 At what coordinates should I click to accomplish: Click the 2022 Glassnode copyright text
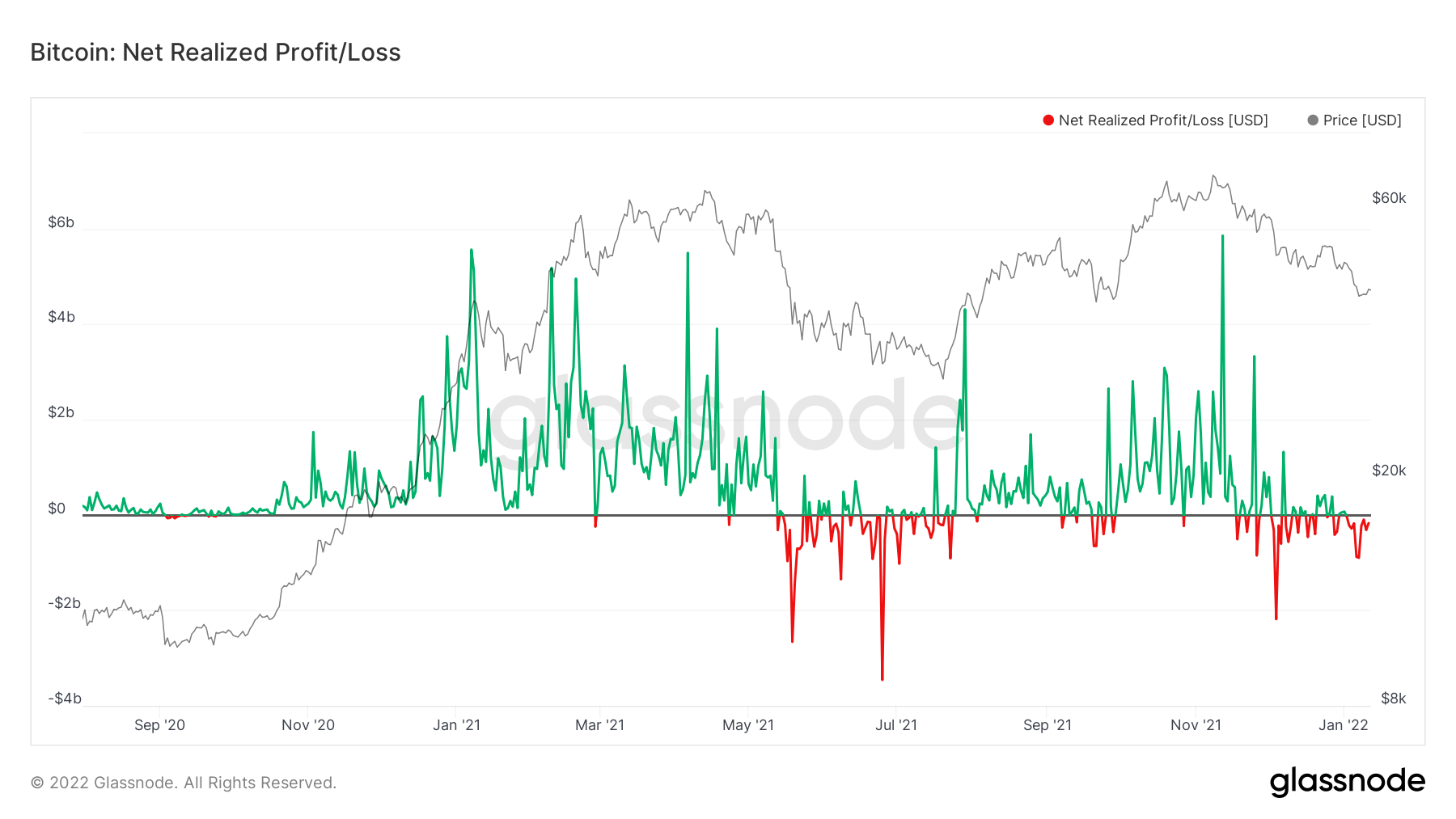[x=184, y=783]
